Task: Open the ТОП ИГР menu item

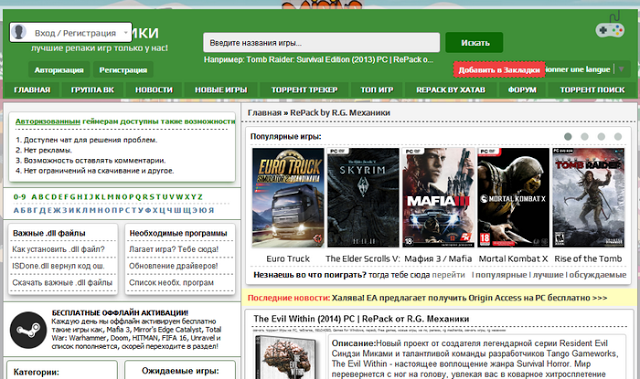Action: pyautogui.click(x=377, y=90)
